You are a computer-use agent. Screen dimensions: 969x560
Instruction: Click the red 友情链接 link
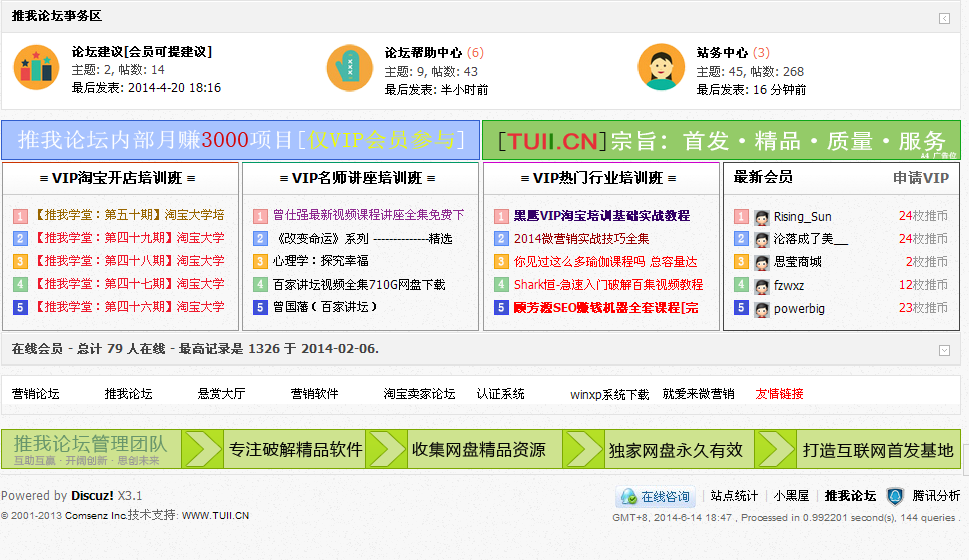click(x=779, y=394)
